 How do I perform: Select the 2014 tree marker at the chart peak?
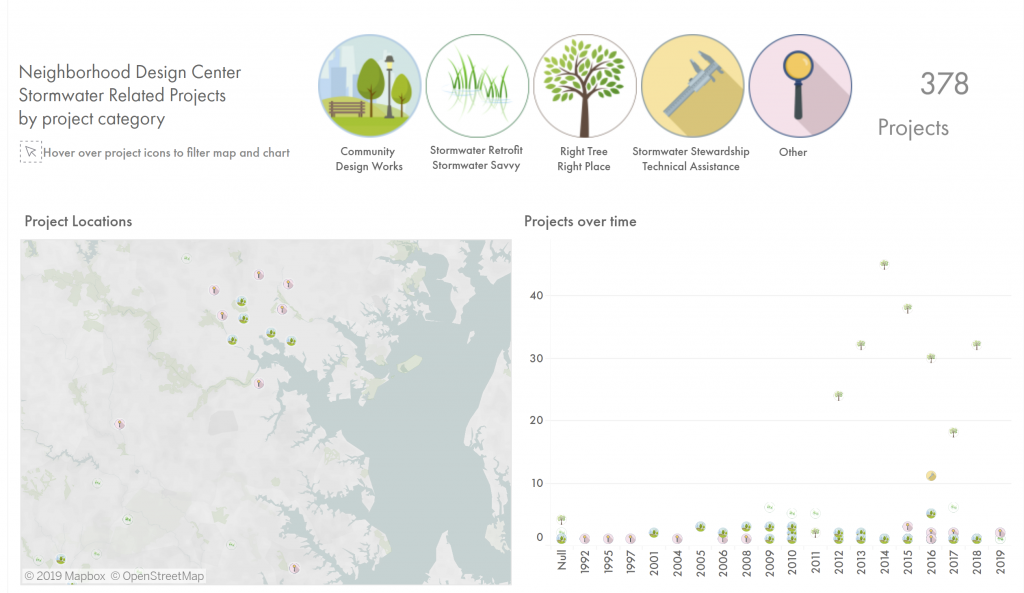884,265
